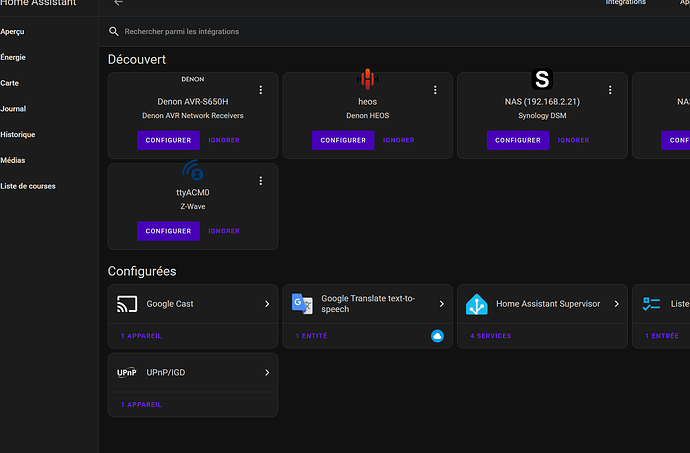Click the Google Translate text-to-speech title
Viewport: 690px width, 453px height.
[368, 304]
